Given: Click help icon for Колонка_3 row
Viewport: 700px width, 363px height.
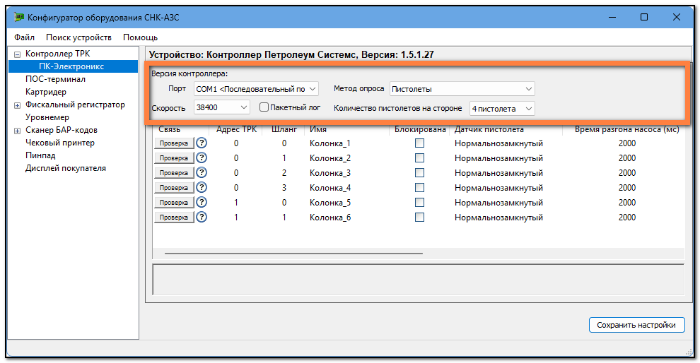Looking at the screenshot, I should click(x=202, y=172).
